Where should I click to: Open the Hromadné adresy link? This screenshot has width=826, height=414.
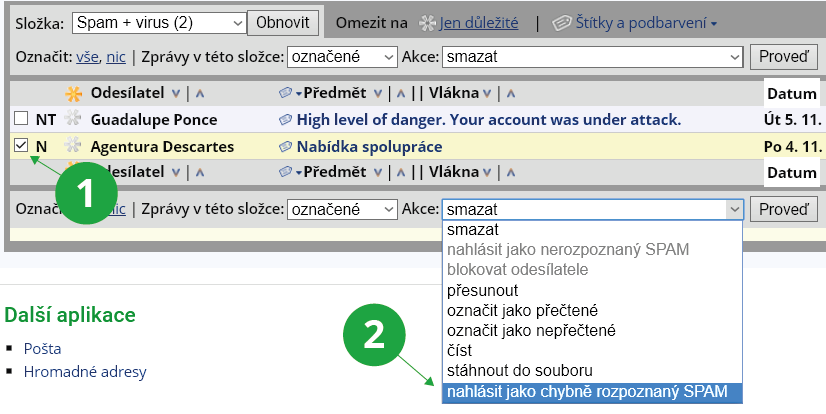tap(85, 372)
